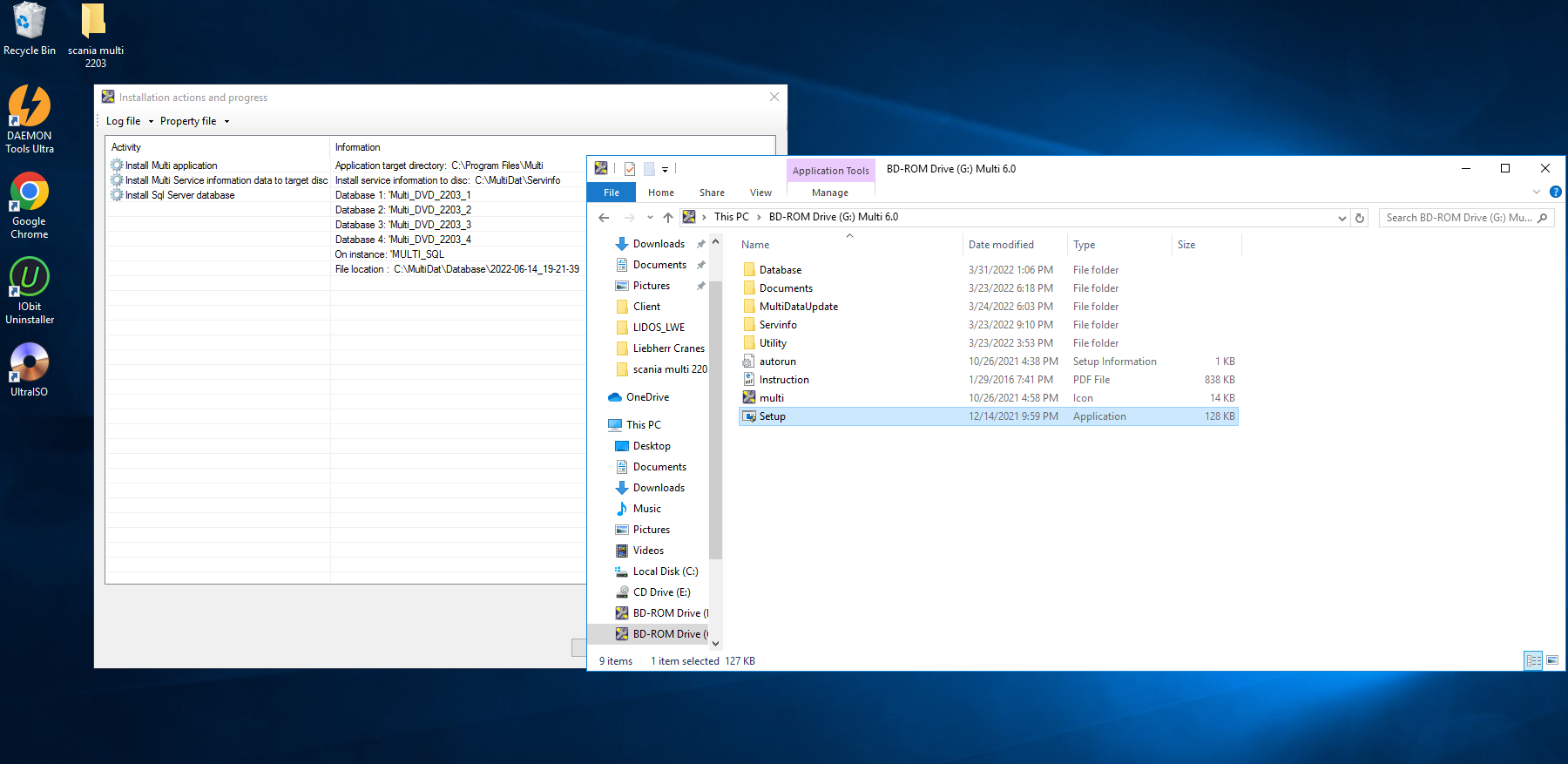Expand the address bar history dropdown
Image resolution: width=1568 pixels, height=764 pixels.
click(1342, 218)
